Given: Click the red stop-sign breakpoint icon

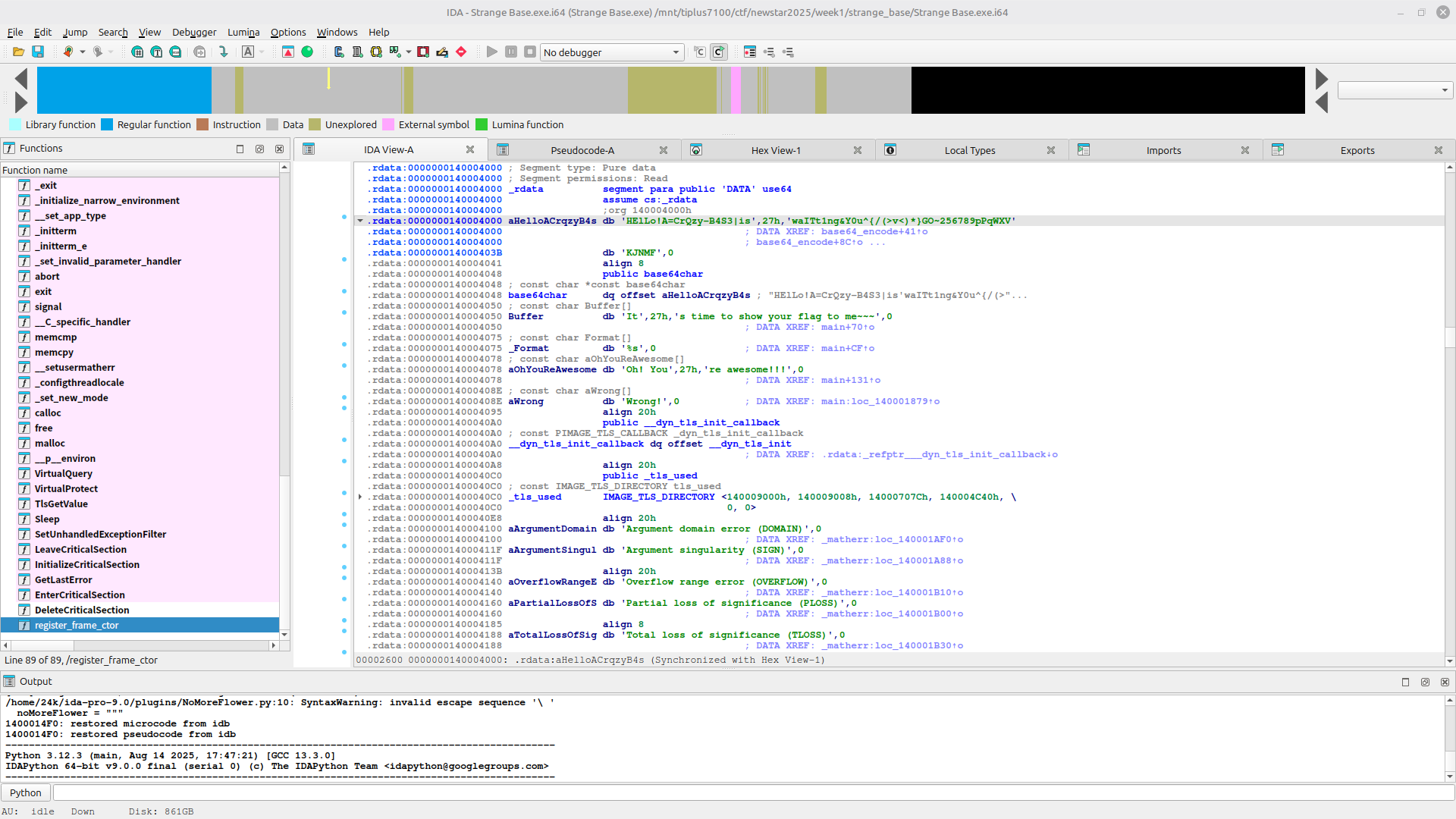Looking at the screenshot, I should [x=461, y=52].
